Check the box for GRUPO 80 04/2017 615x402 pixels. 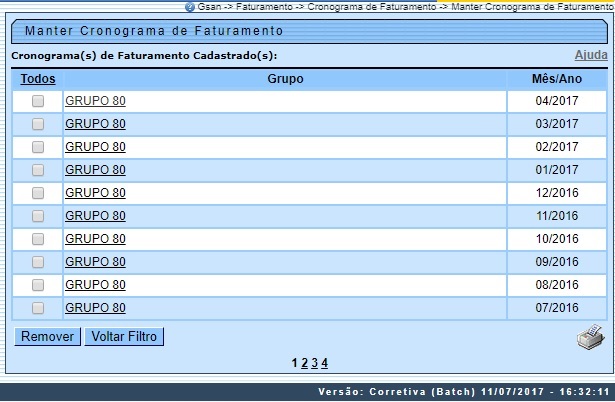tap(38, 101)
